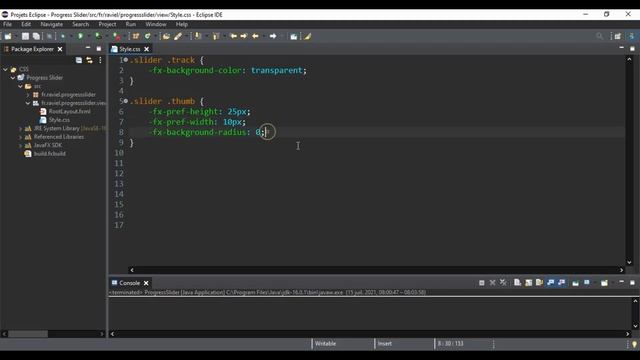Expand the JRE System Library node
The image size is (640, 360).
point(20,129)
